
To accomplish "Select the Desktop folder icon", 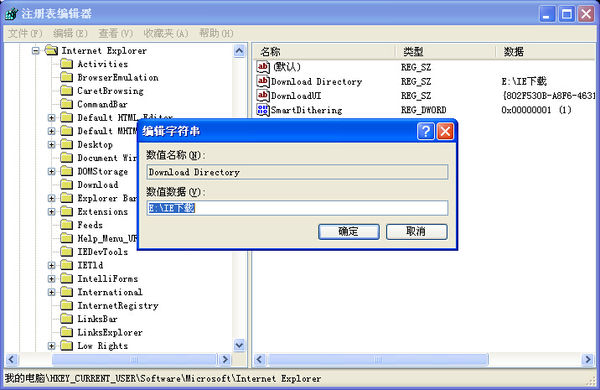I will pos(67,144).
